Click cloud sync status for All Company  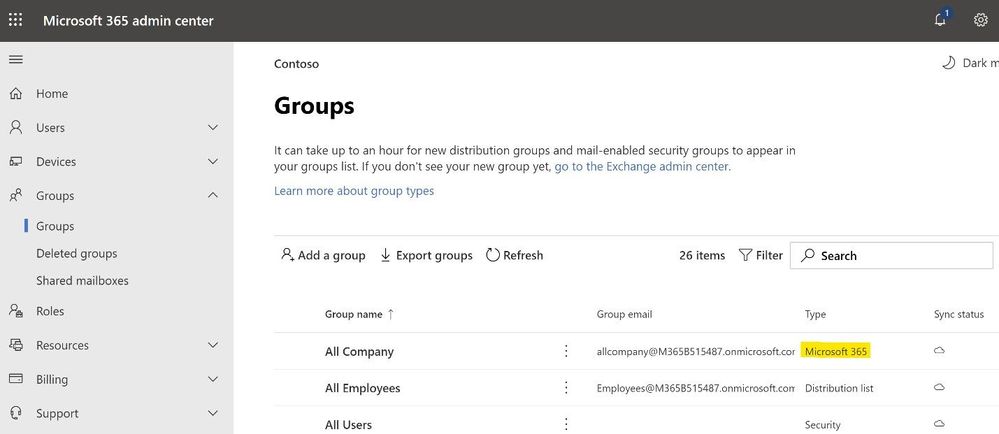938,351
